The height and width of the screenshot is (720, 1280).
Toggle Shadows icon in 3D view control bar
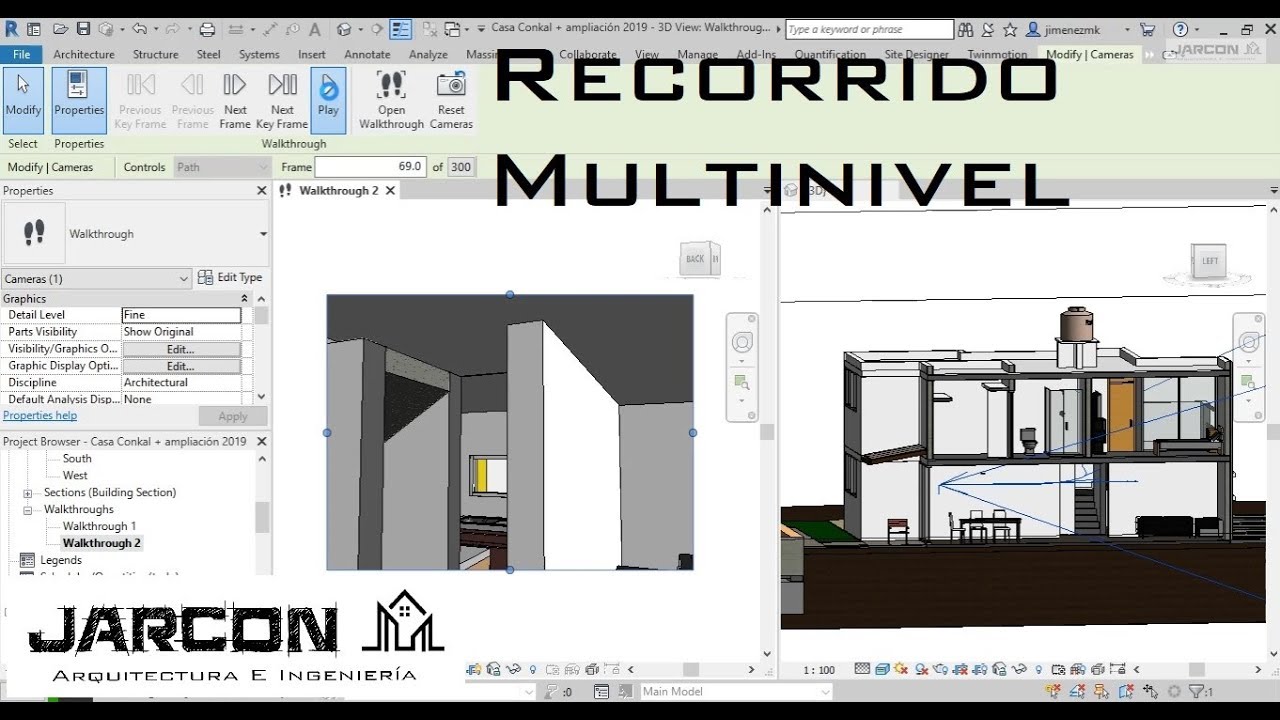[x=922, y=669]
